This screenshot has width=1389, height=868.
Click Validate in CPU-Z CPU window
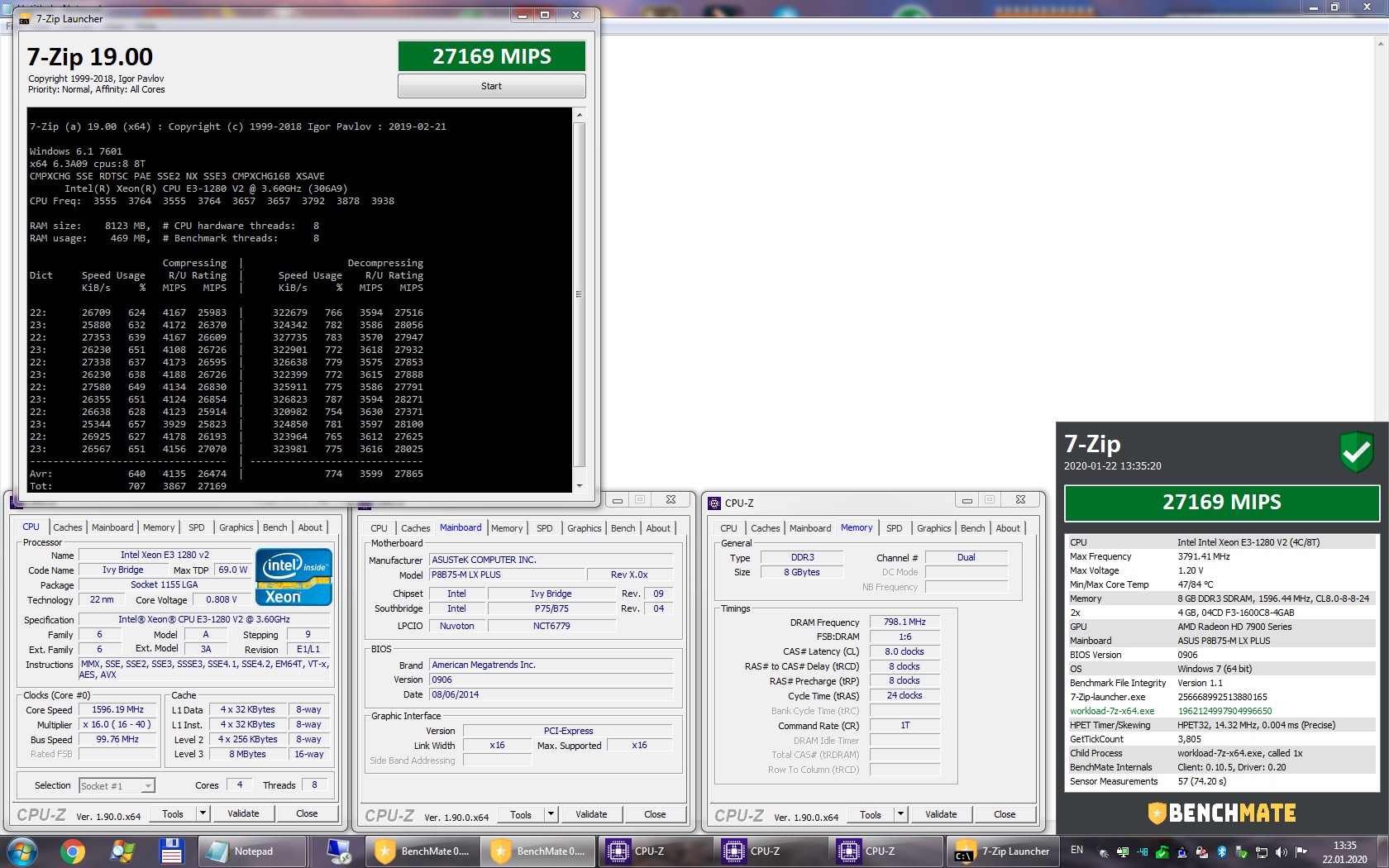(x=243, y=813)
